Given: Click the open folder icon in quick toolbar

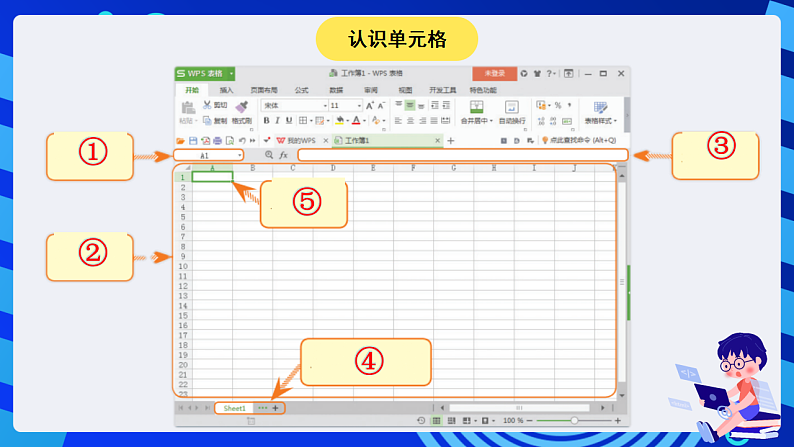Looking at the screenshot, I should click(180, 141).
